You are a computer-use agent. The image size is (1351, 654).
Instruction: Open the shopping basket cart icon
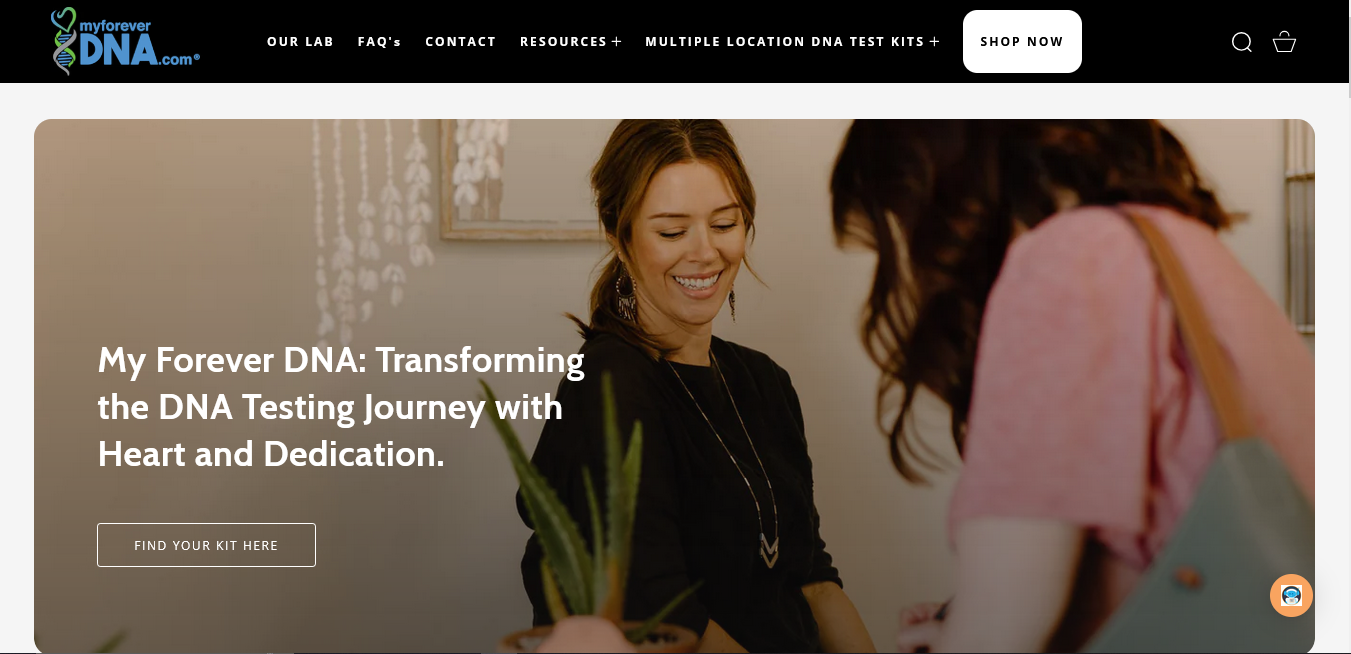tap(1284, 42)
